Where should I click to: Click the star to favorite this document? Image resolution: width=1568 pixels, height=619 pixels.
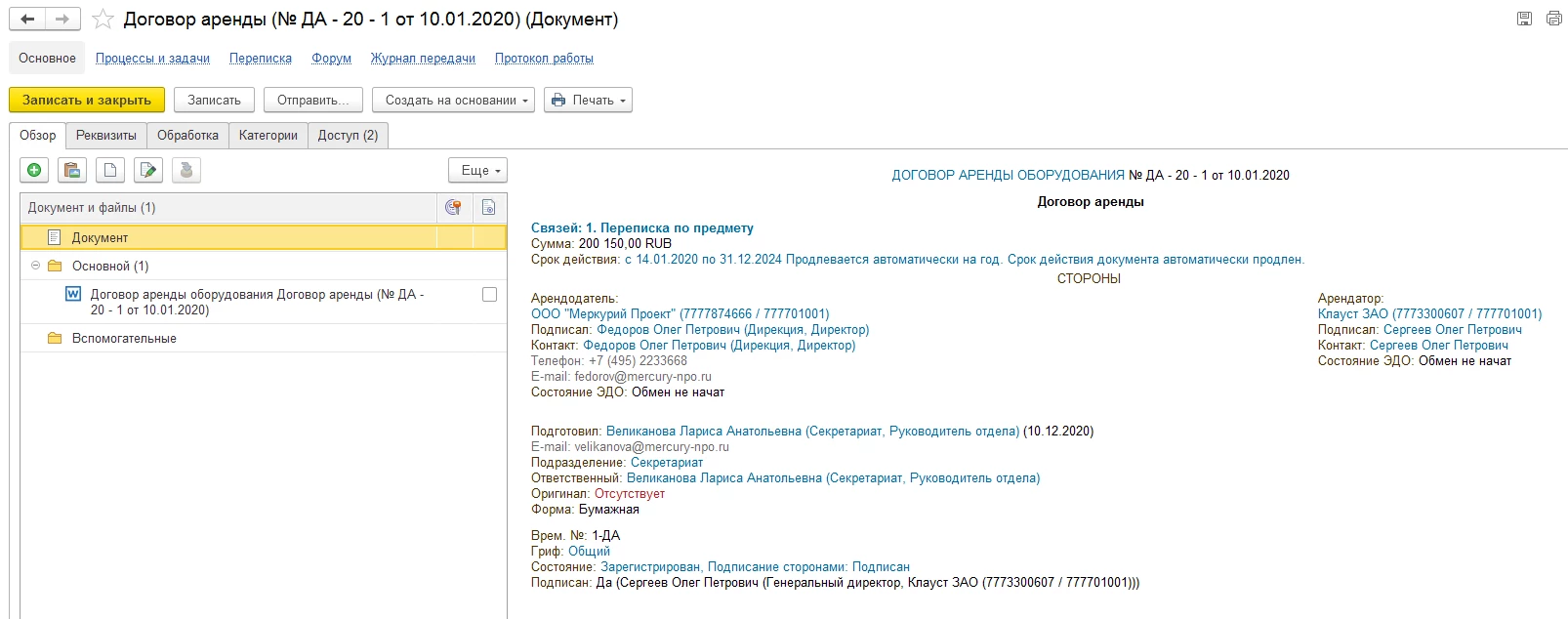click(103, 20)
